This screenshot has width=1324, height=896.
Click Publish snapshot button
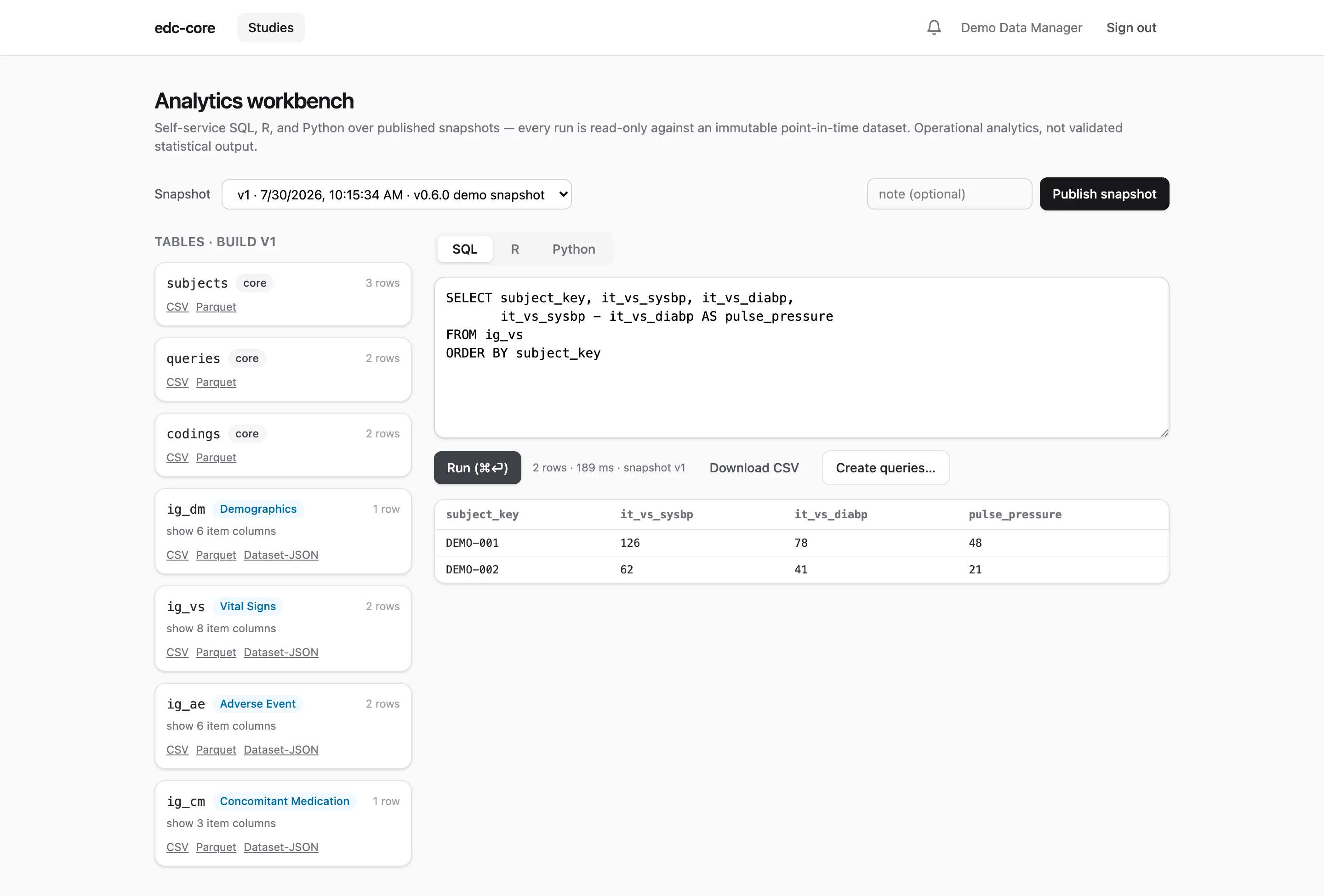tap(1104, 194)
